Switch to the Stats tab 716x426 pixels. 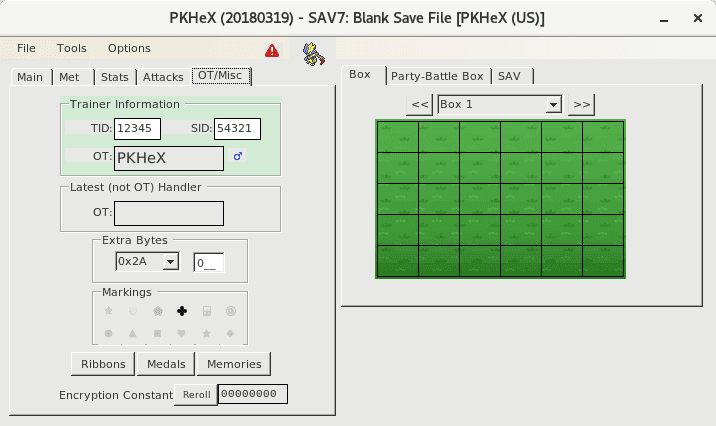click(x=115, y=77)
